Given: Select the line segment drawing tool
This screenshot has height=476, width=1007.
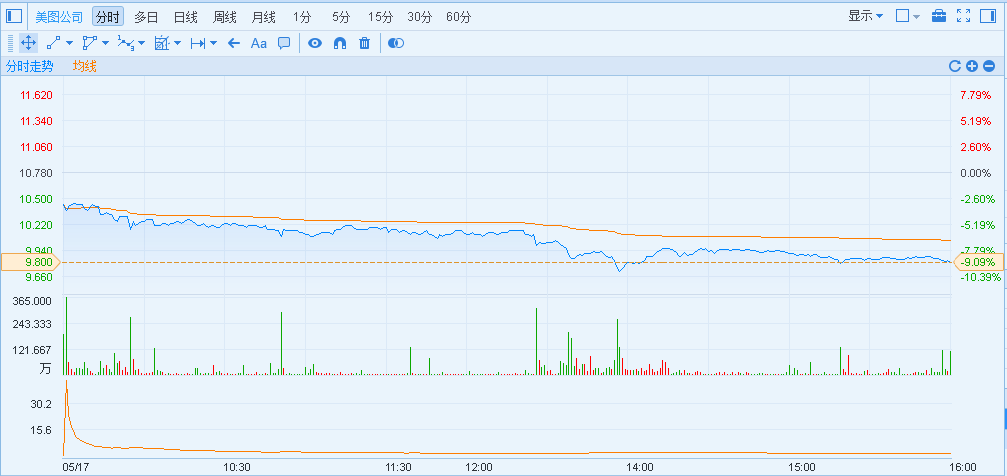Looking at the screenshot, I should pyautogui.click(x=54, y=43).
